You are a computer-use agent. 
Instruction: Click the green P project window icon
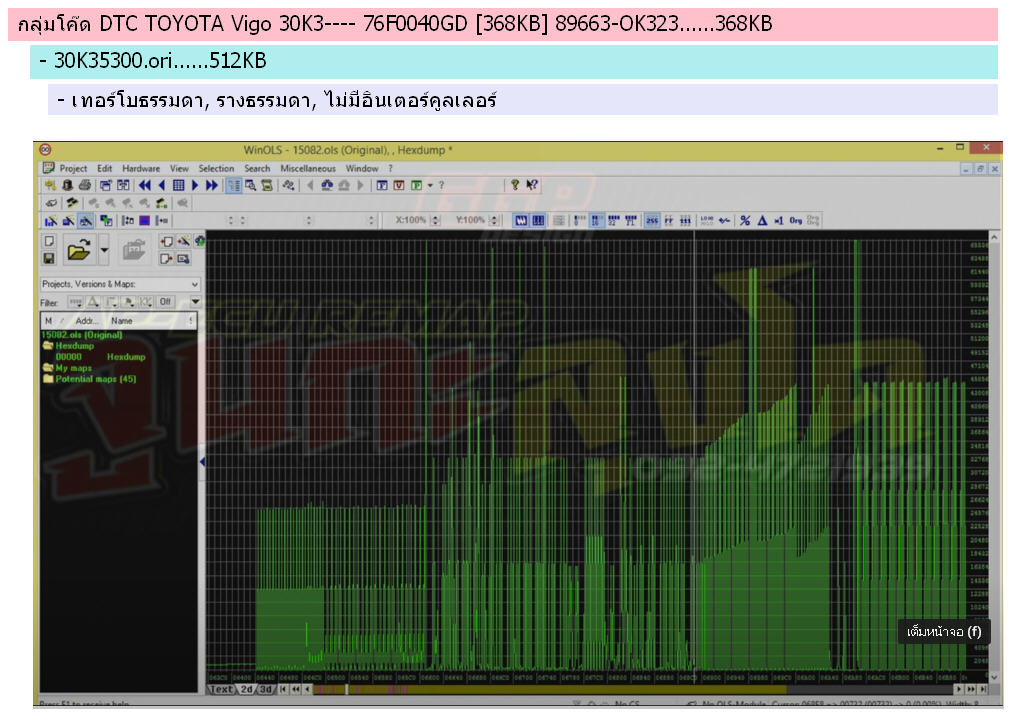tap(416, 185)
